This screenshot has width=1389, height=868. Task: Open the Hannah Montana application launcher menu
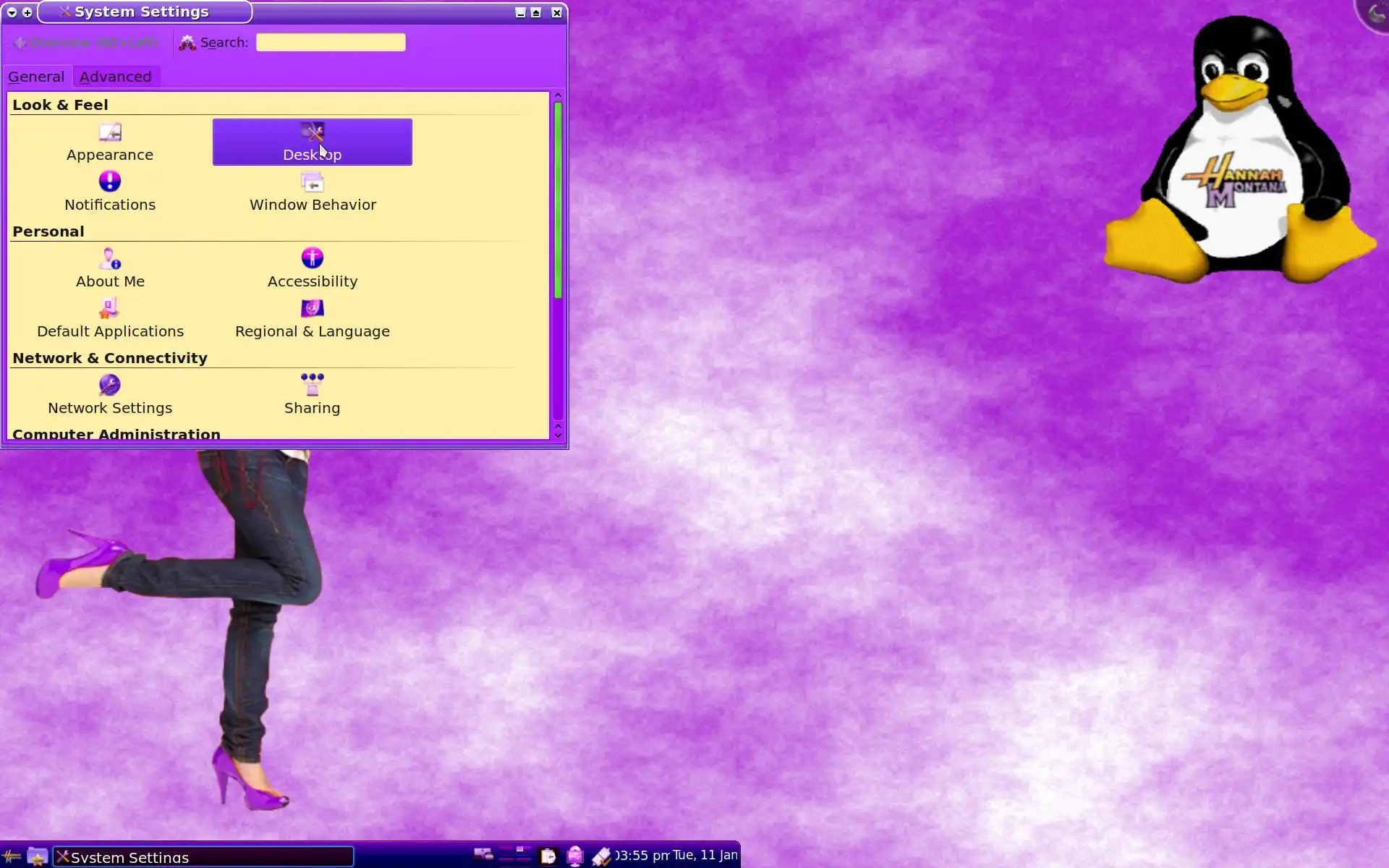[x=12, y=857]
